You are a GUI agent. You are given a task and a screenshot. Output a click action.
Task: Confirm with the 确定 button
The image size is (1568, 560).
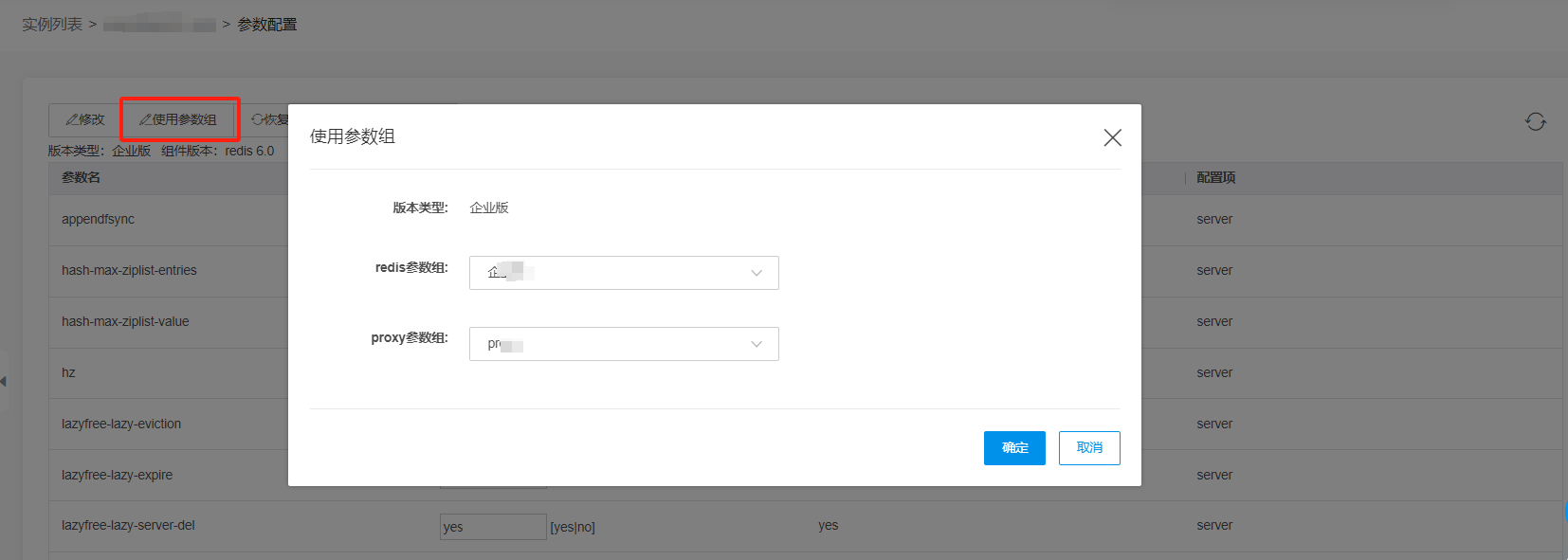click(1014, 448)
